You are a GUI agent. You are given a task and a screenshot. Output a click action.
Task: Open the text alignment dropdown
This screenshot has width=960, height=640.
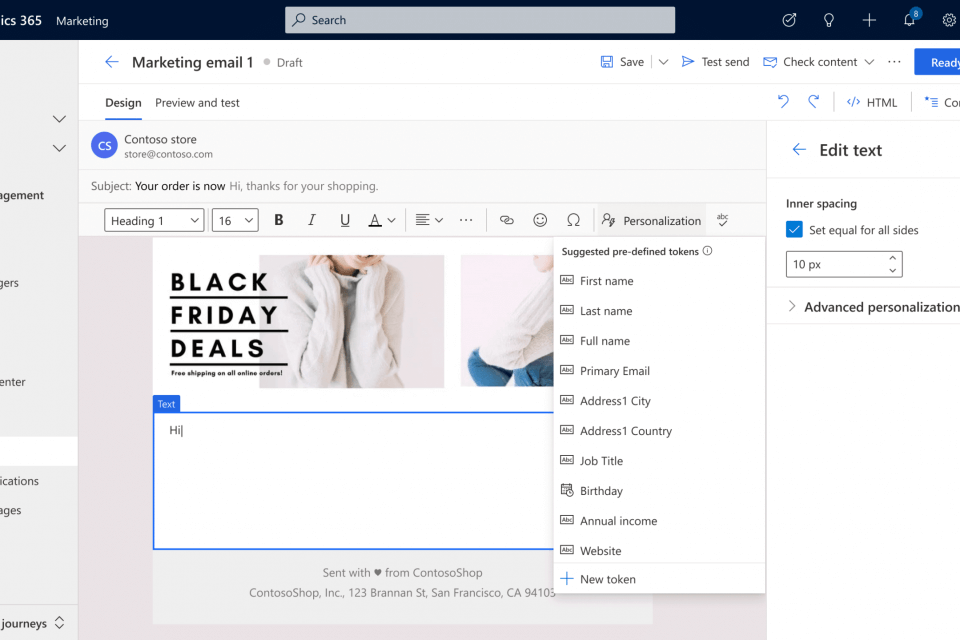coord(429,220)
